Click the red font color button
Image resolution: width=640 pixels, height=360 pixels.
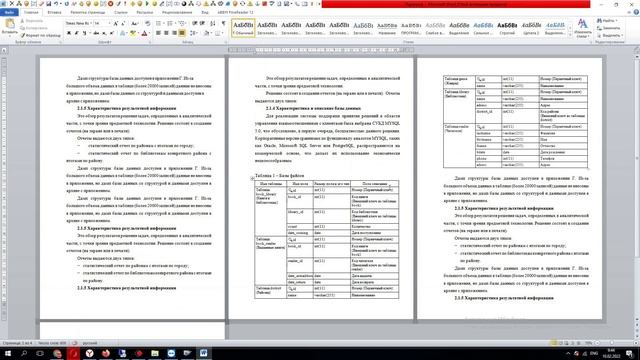[x=144, y=33]
